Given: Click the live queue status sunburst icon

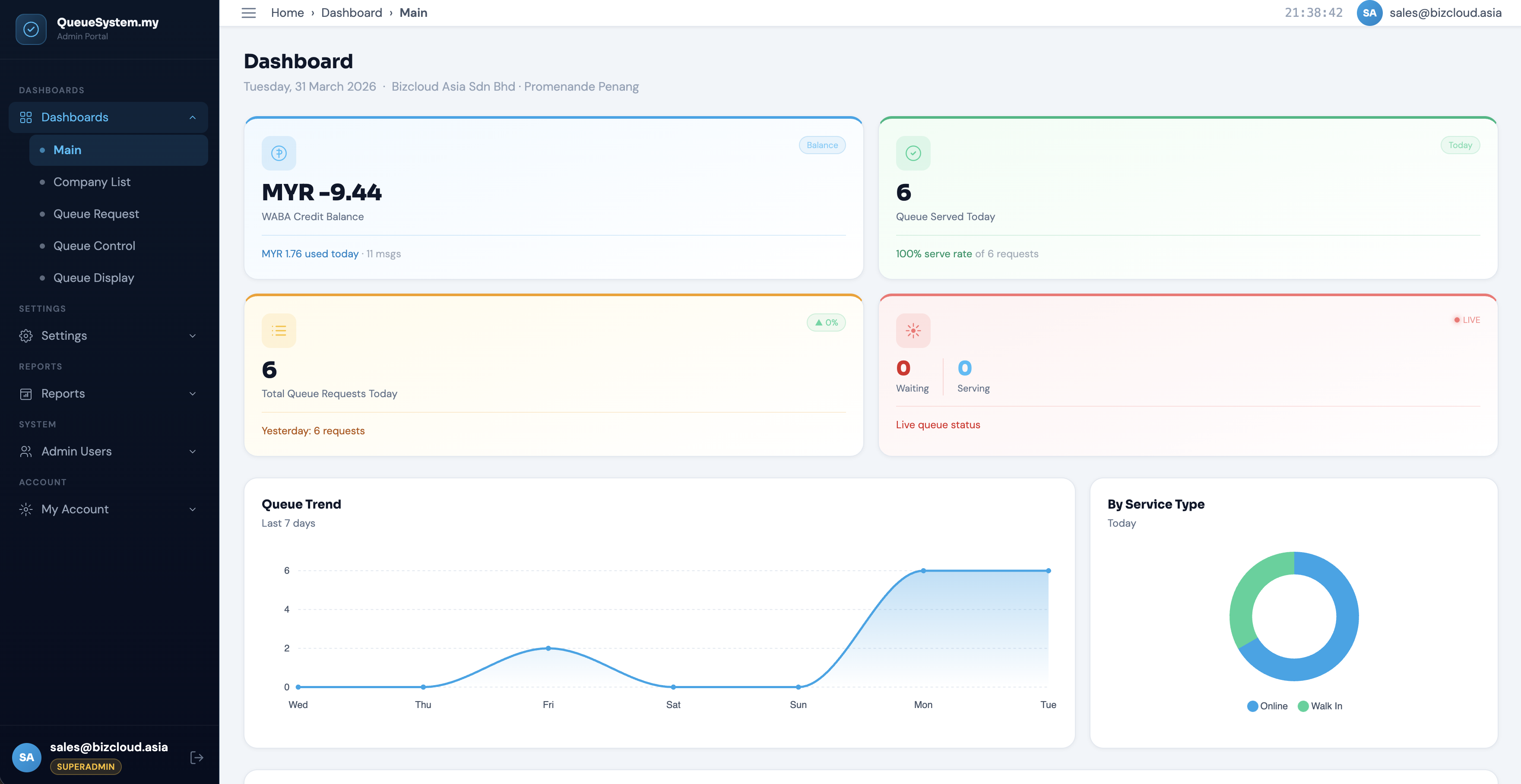Looking at the screenshot, I should 913,331.
